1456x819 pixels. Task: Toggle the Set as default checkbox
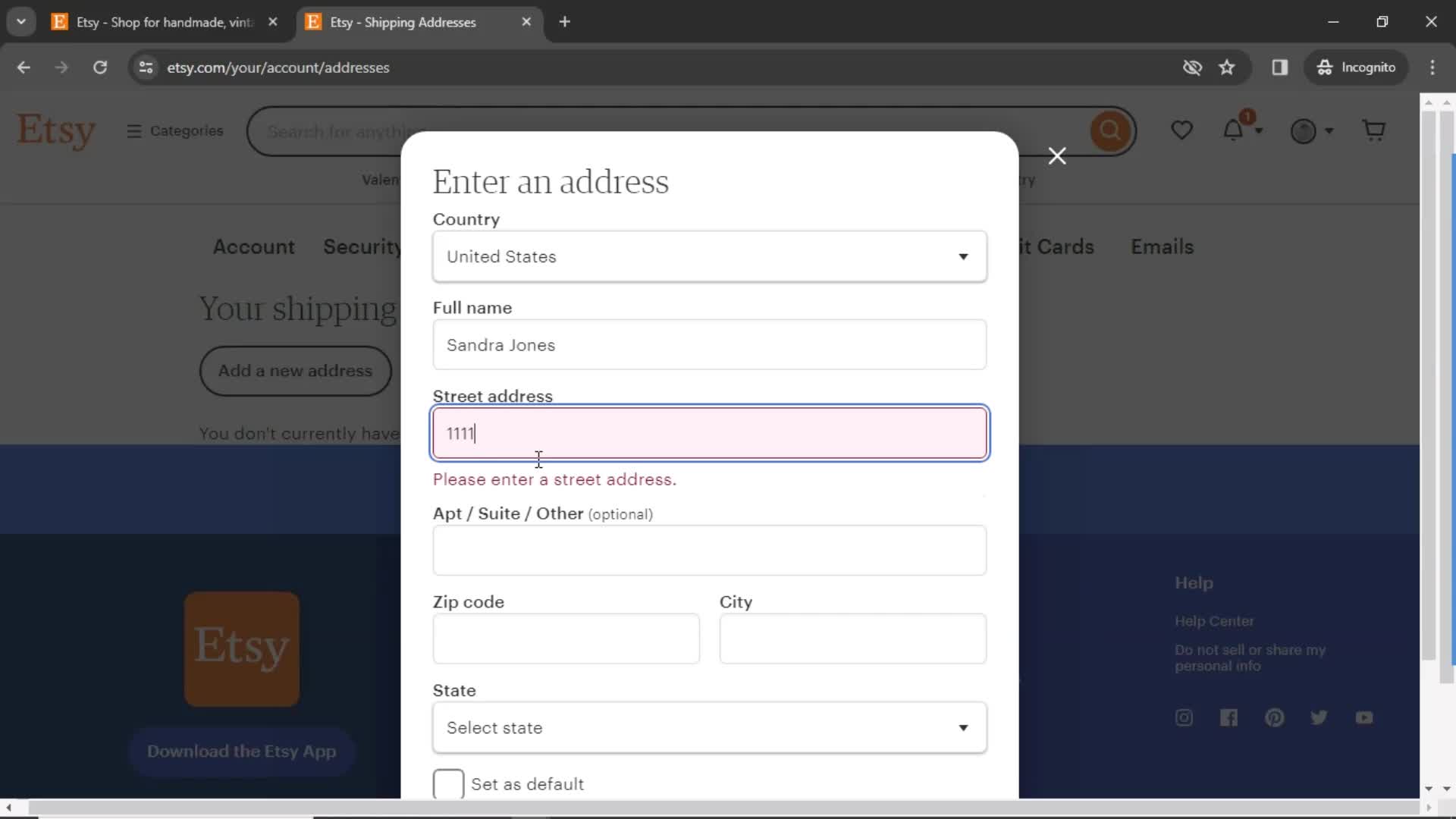[449, 786]
